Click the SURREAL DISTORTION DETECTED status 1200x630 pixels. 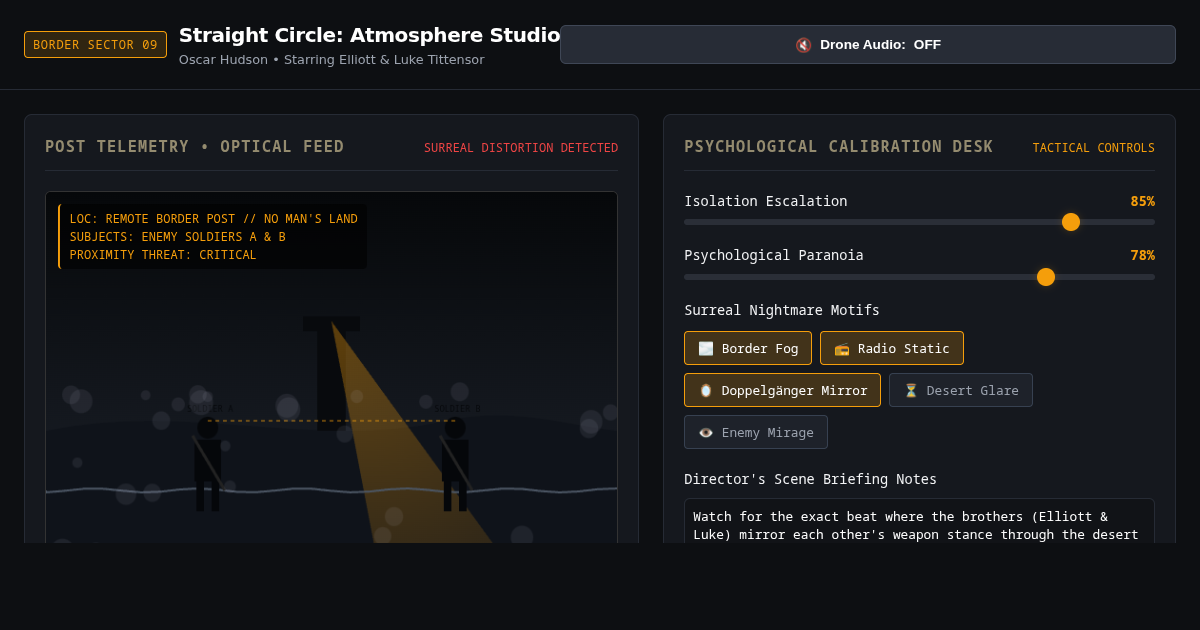[x=521, y=148]
